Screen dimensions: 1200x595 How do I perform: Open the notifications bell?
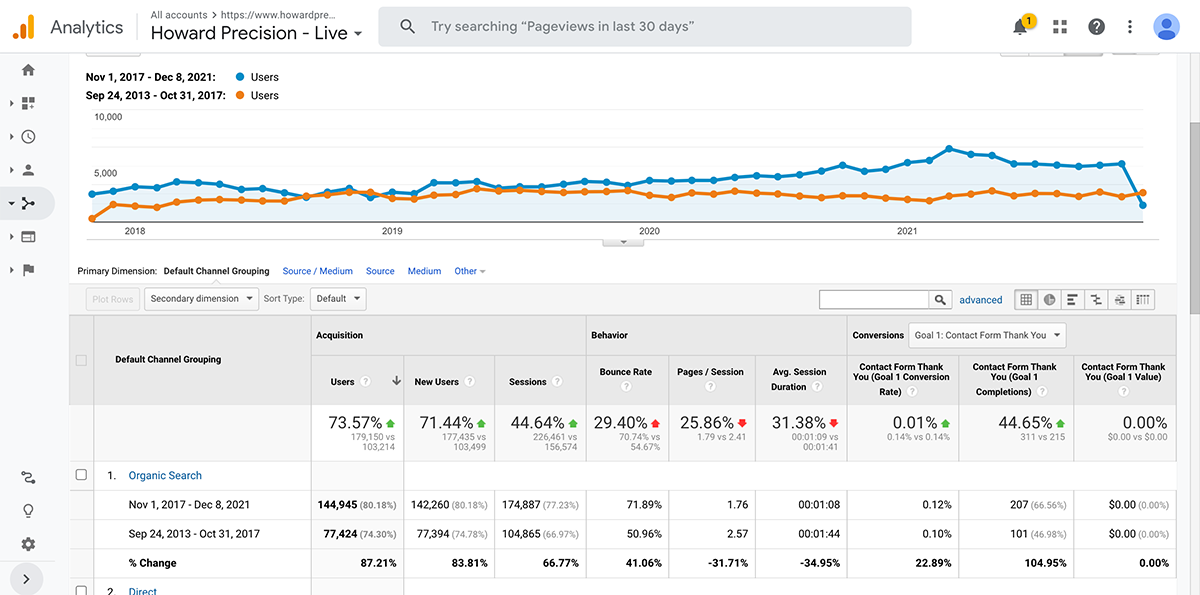1020,27
